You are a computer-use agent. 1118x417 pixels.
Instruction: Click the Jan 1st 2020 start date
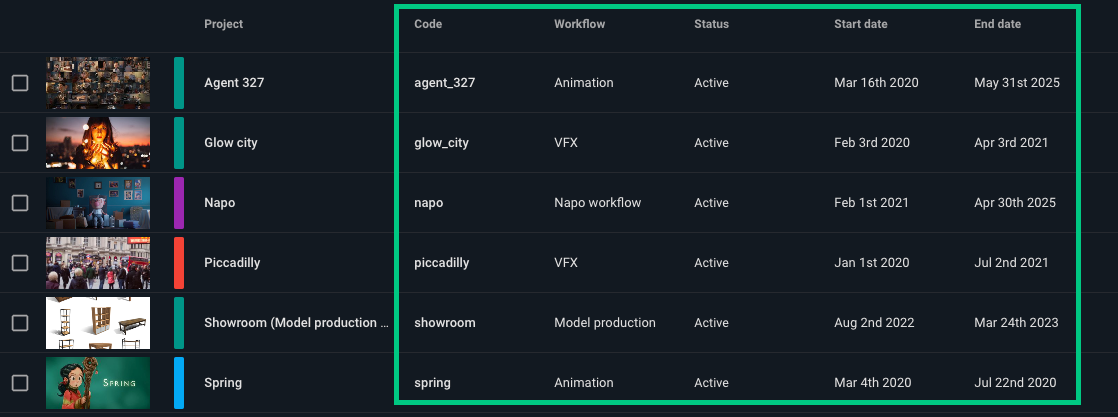[872, 262]
